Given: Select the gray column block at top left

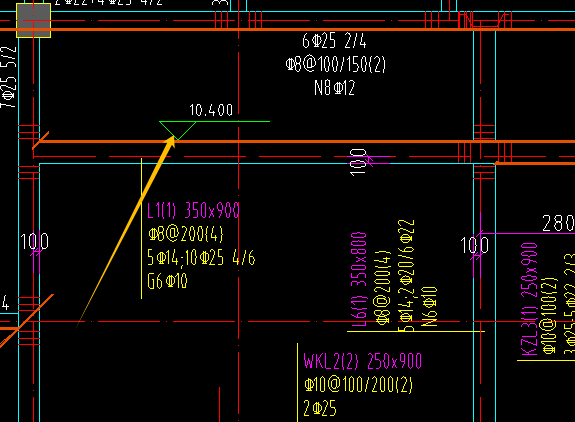Looking at the screenshot, I should click(33, 21).
